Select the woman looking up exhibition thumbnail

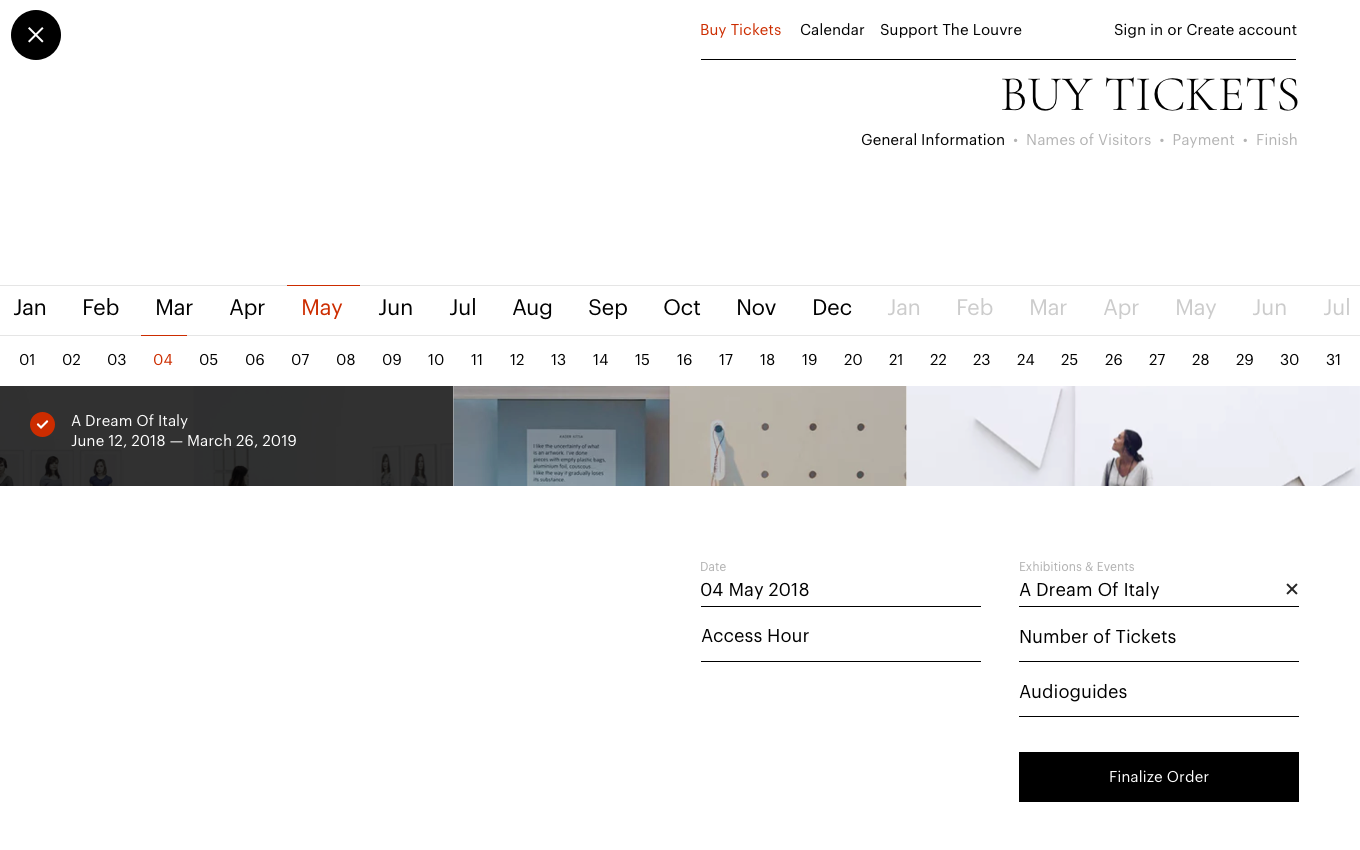point(1132,436)
